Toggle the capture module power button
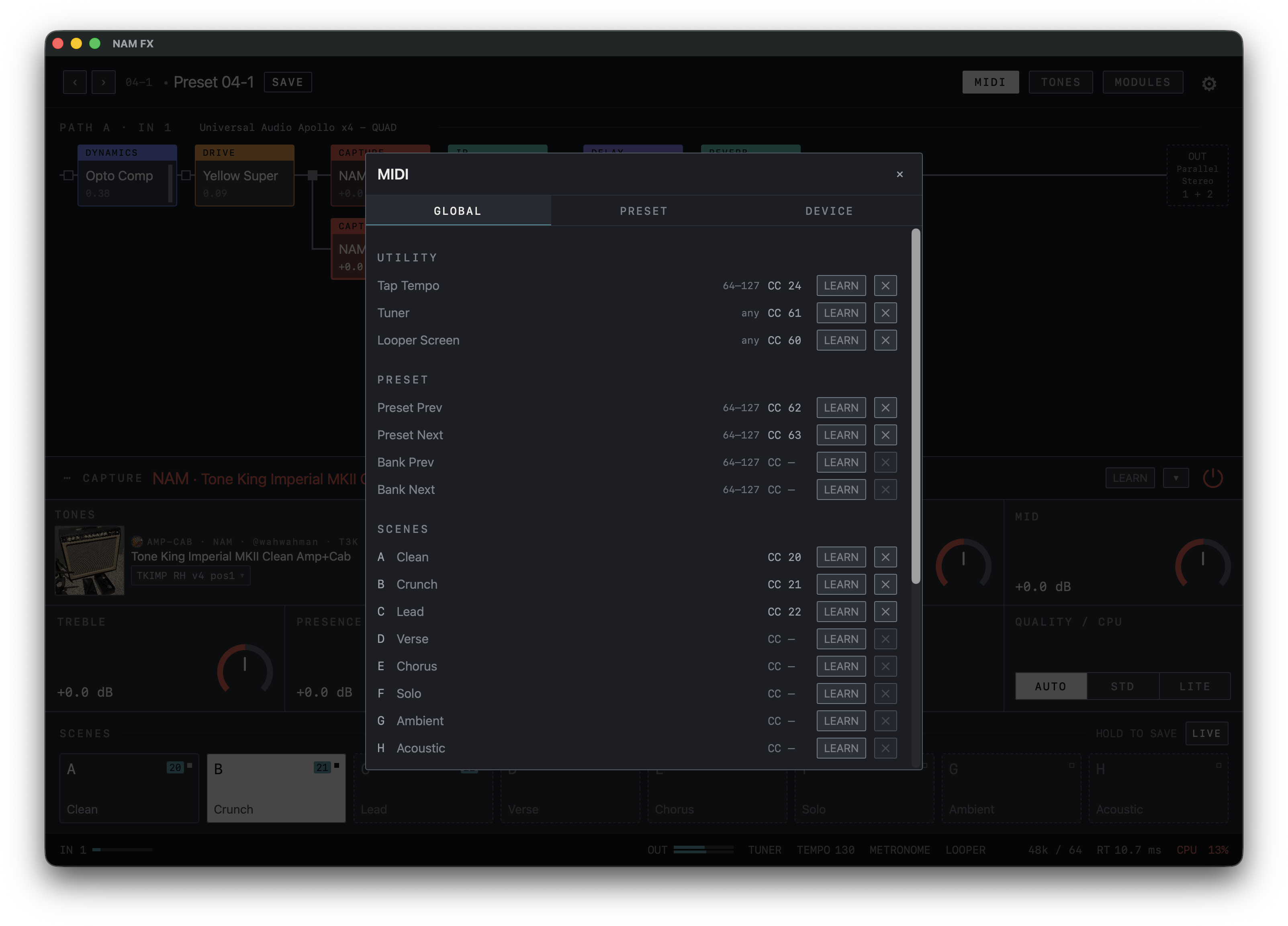The image size is (1288, 926). [x=1212, y=478]
